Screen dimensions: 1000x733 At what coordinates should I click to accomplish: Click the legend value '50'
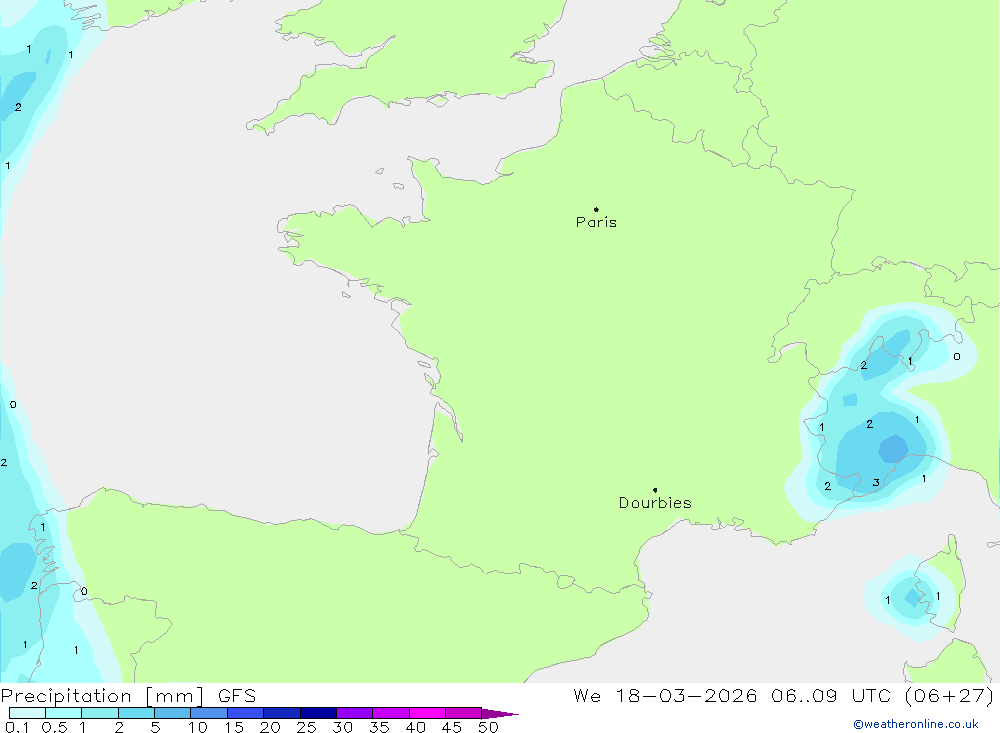[489, 727]
